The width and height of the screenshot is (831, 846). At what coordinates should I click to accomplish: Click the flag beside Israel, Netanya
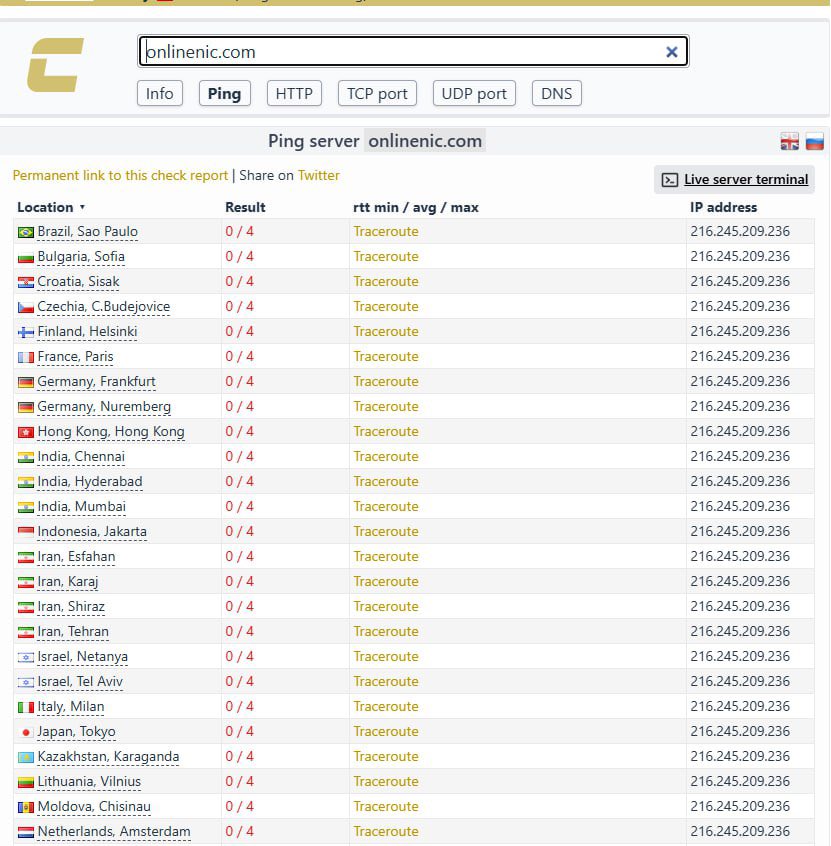pos(26,657)
